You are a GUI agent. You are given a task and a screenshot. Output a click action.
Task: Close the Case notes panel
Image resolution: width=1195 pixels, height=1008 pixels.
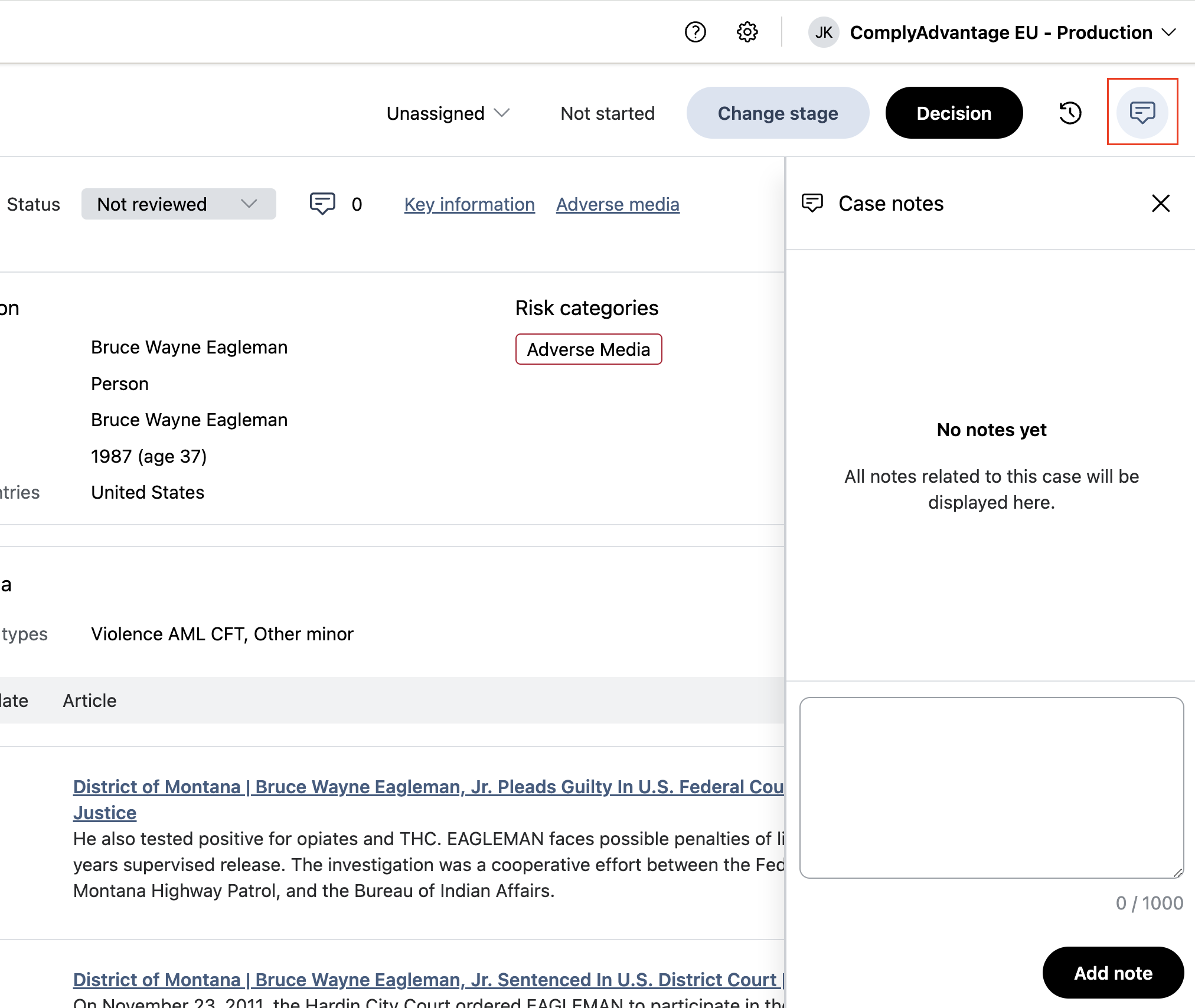pyautogui.click(x=1160, y=204)
